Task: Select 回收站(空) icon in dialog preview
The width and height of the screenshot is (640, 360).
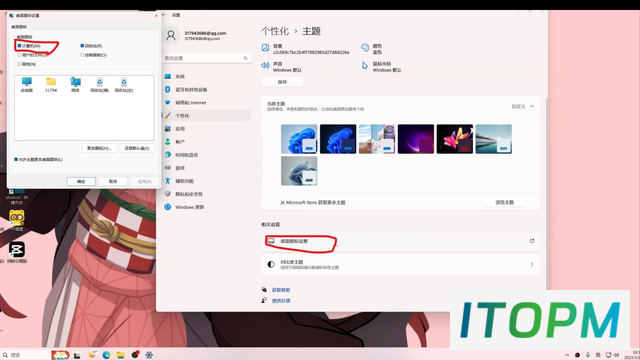Action: point(124,84)
